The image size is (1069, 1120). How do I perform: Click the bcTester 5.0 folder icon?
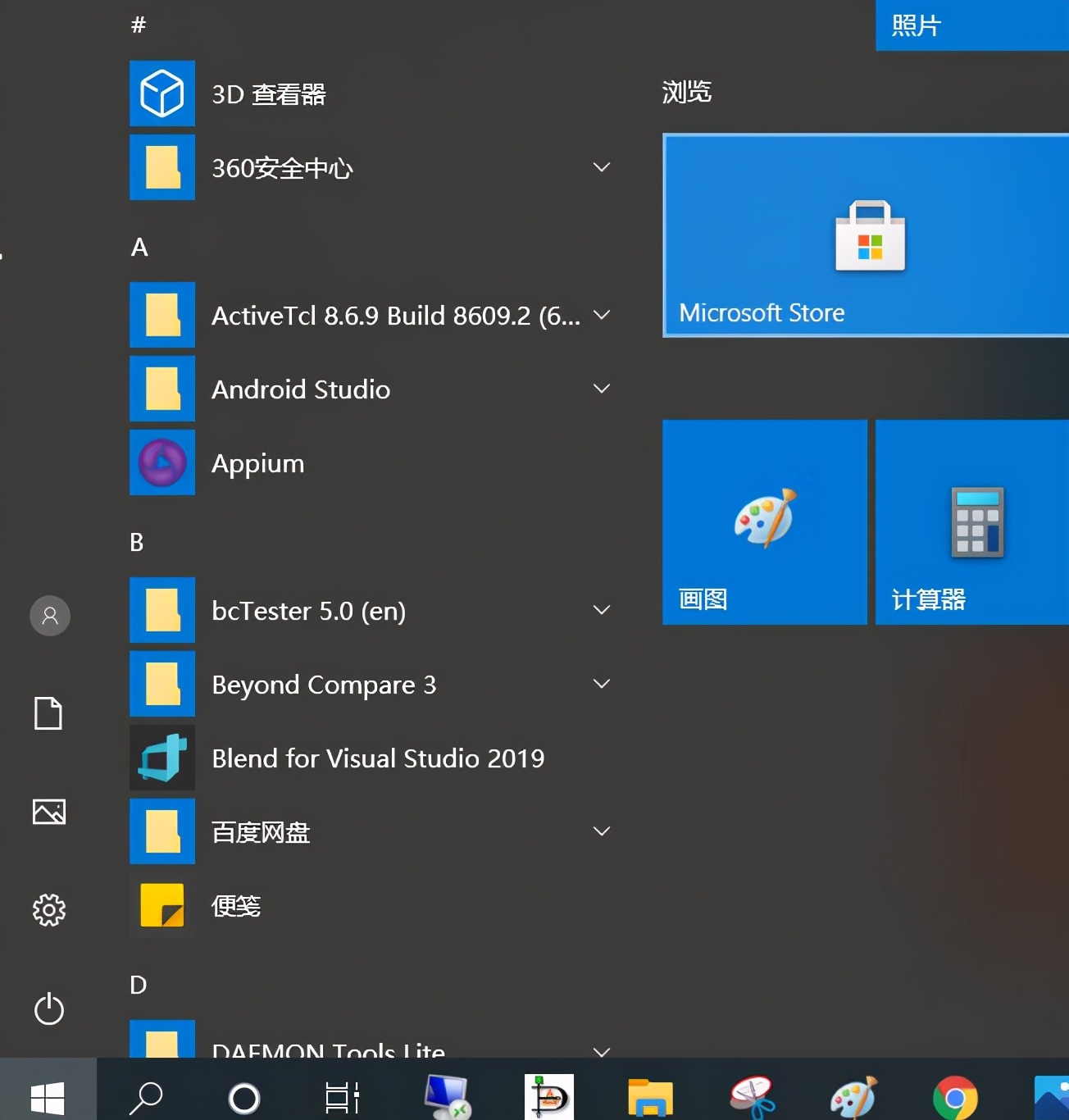tap(162, 610)
